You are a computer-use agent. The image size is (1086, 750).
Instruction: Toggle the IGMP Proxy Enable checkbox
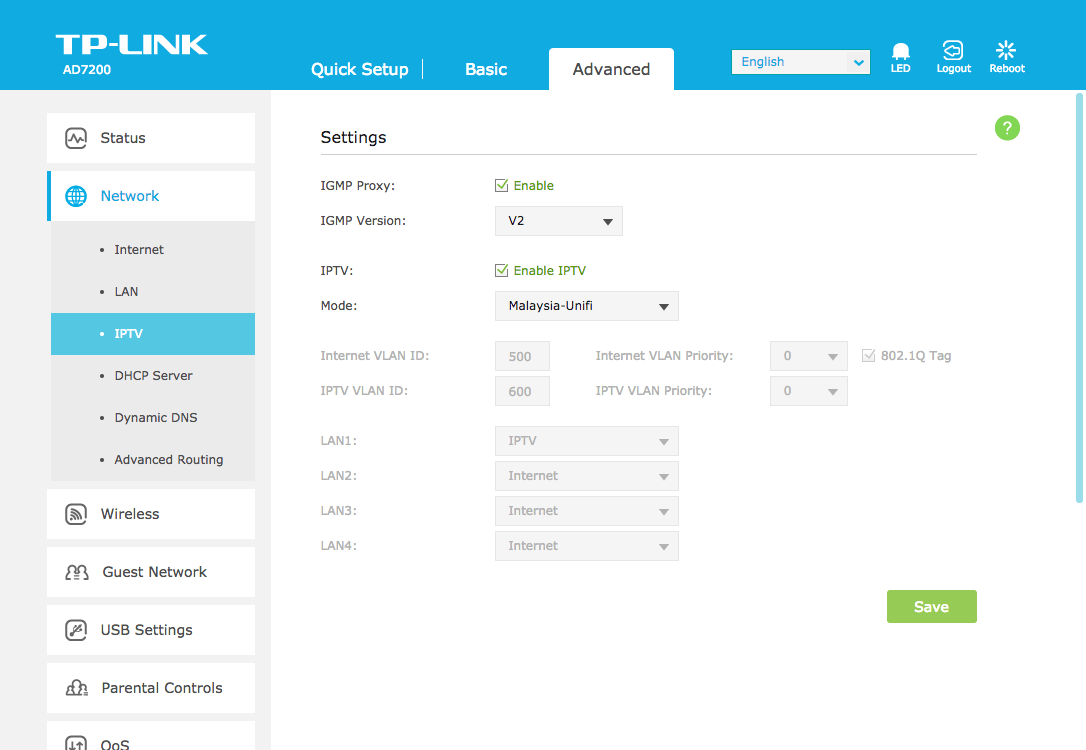coord(502,185)
